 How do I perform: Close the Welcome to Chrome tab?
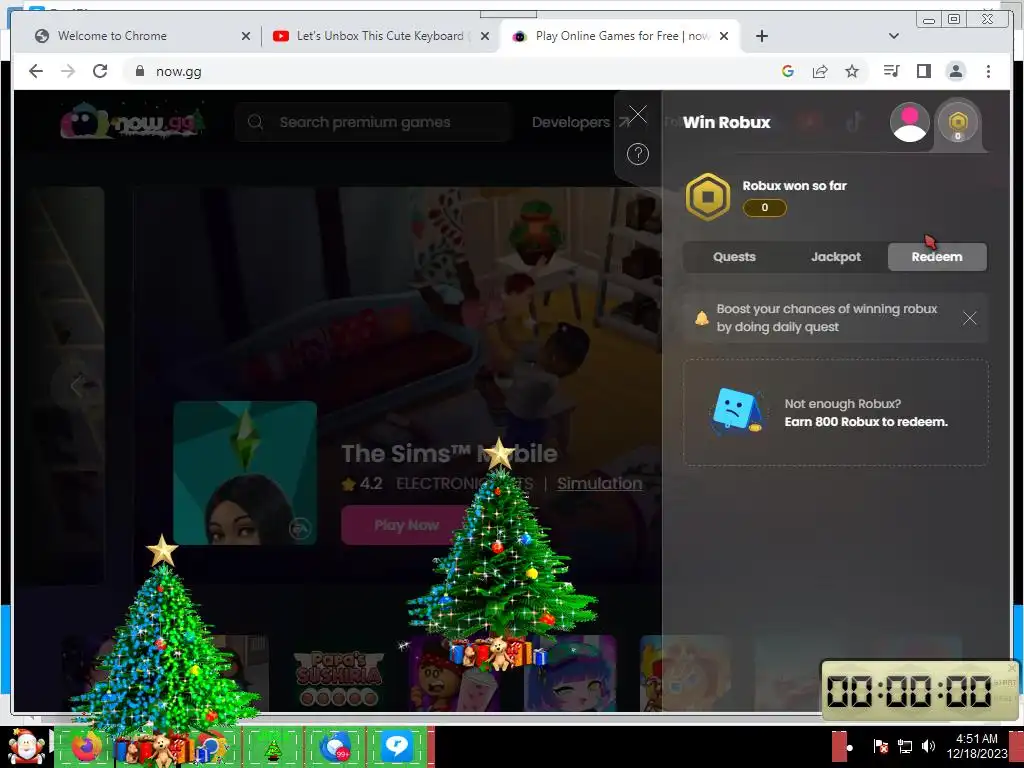coord(246,36)
